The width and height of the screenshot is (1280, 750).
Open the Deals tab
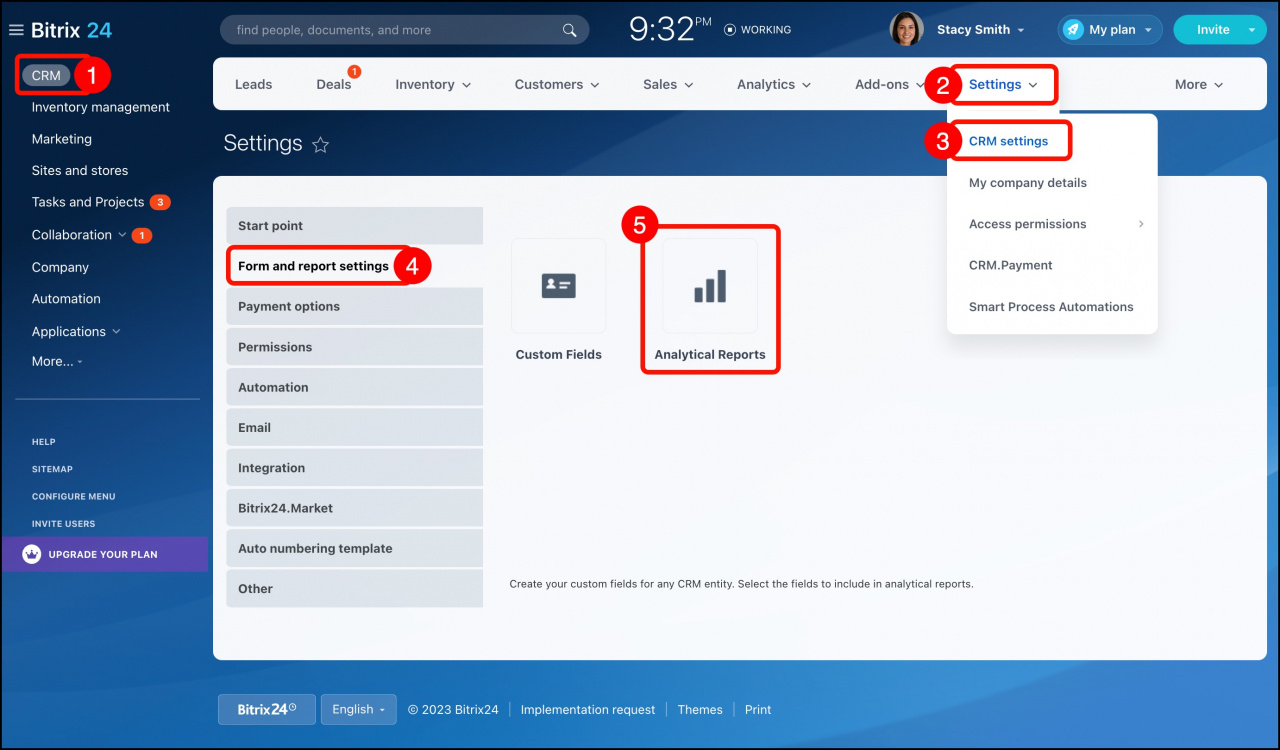click(334, 85)
